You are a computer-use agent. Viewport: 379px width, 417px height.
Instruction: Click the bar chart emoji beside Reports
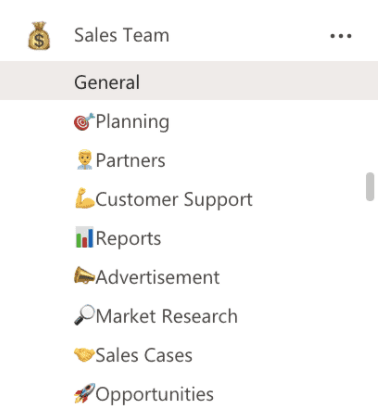[85, 238]
